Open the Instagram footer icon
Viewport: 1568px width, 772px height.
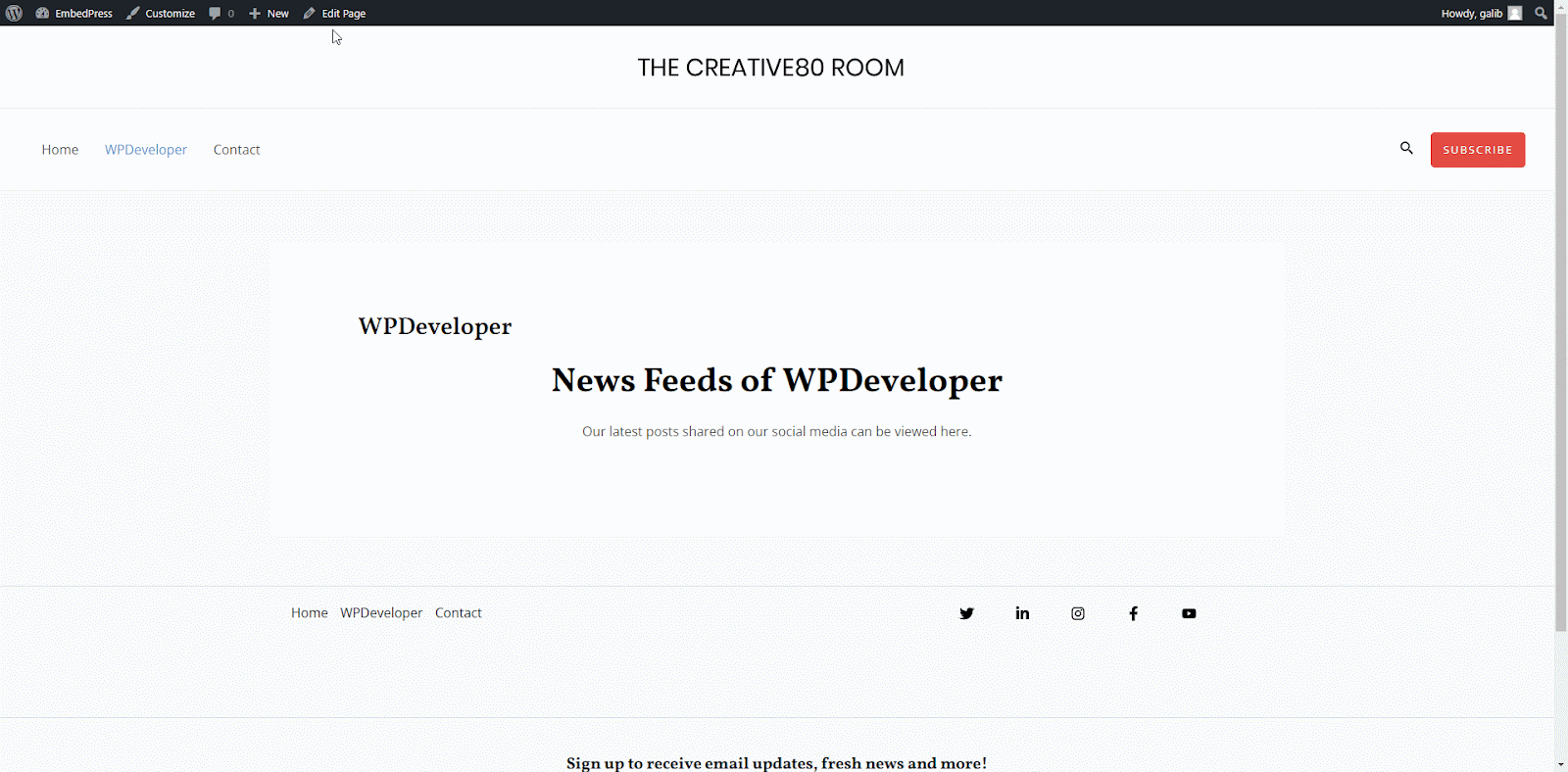tap(1078, 613)
